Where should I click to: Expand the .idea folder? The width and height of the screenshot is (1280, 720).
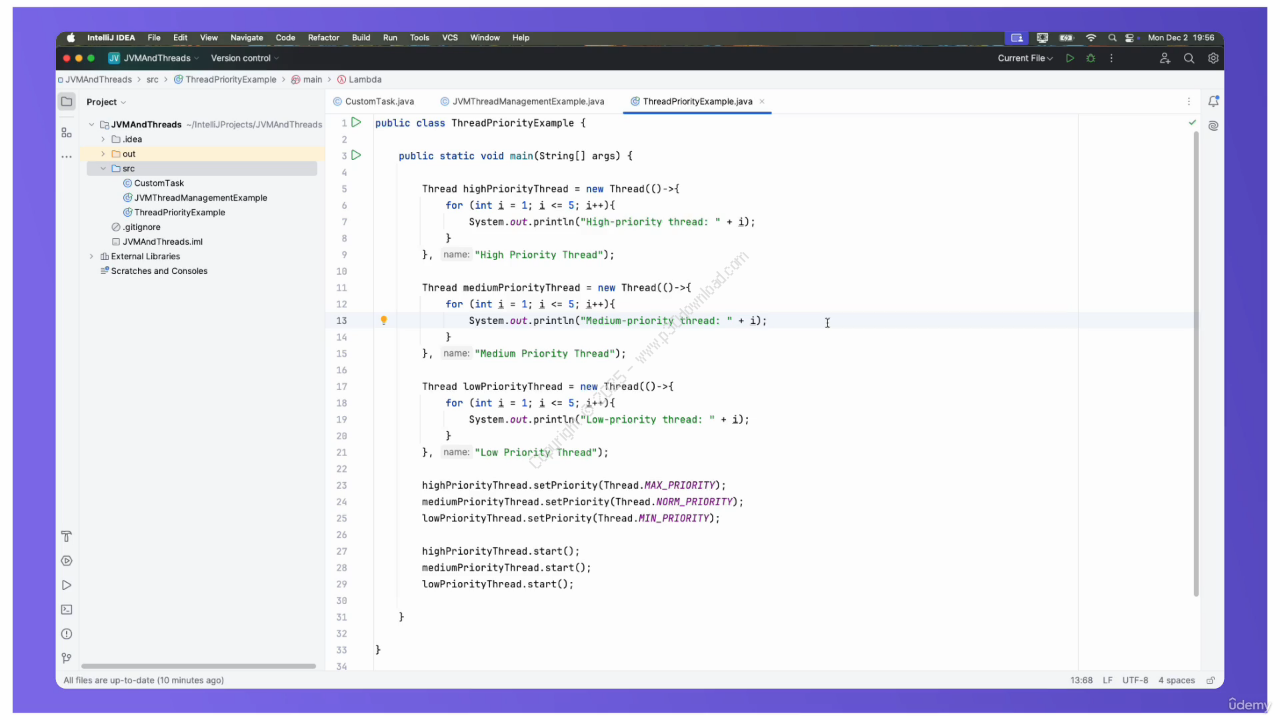[103, 140]
